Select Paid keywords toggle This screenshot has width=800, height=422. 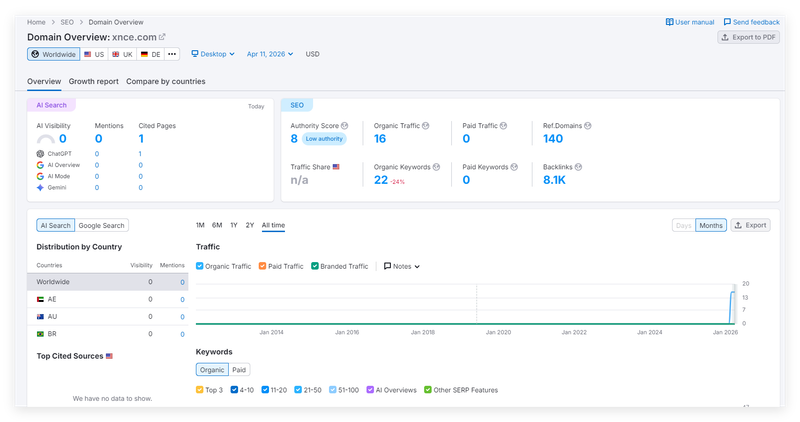[239, 369]
